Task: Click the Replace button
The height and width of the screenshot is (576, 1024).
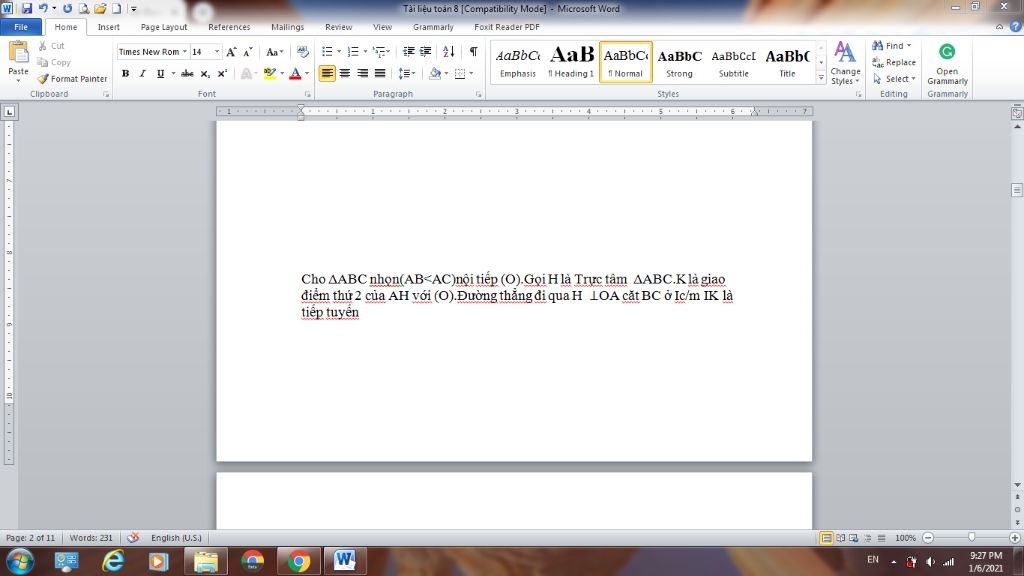Action: point(894,62)
